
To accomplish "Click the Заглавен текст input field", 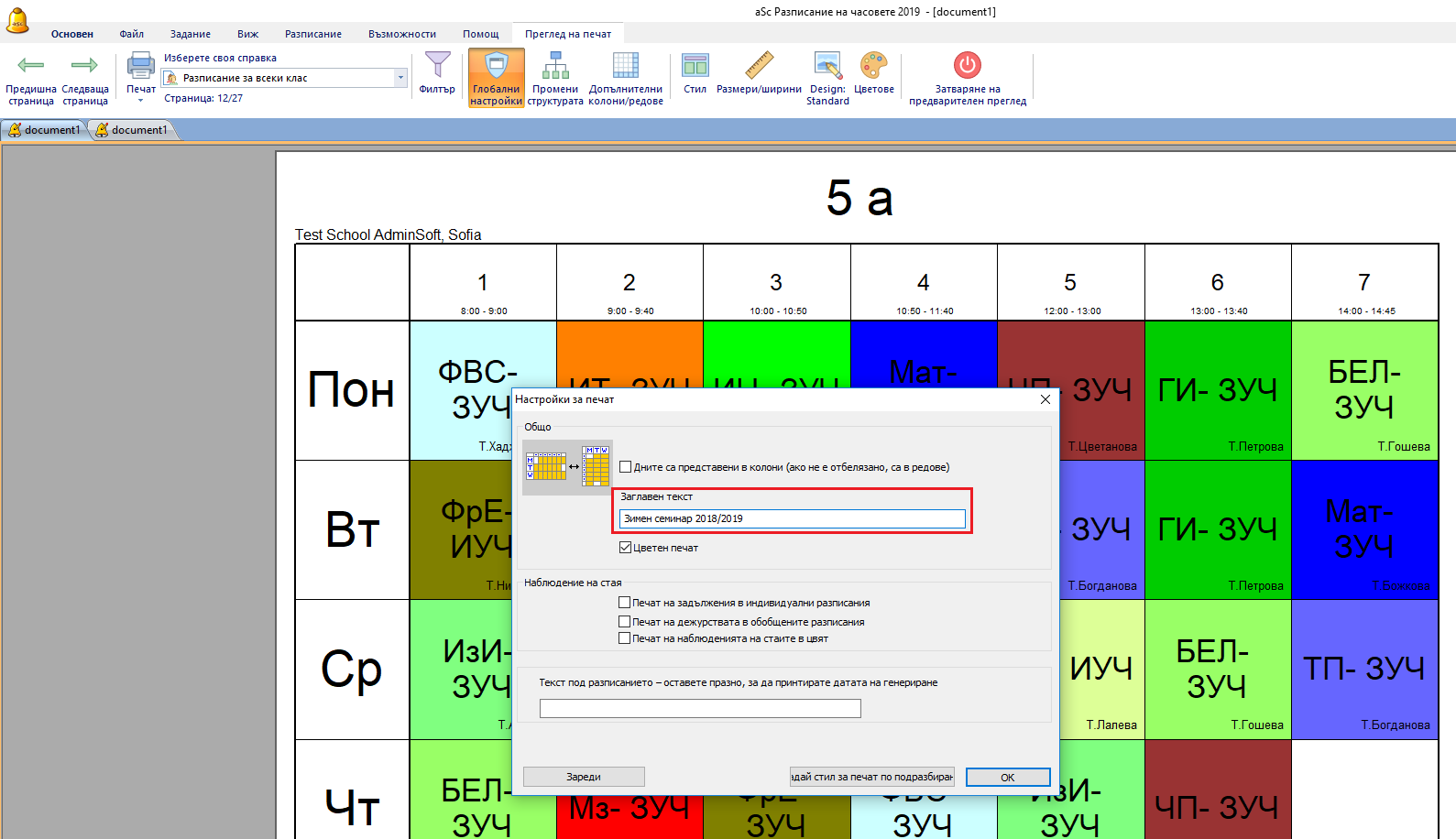I will pos(792,518).
